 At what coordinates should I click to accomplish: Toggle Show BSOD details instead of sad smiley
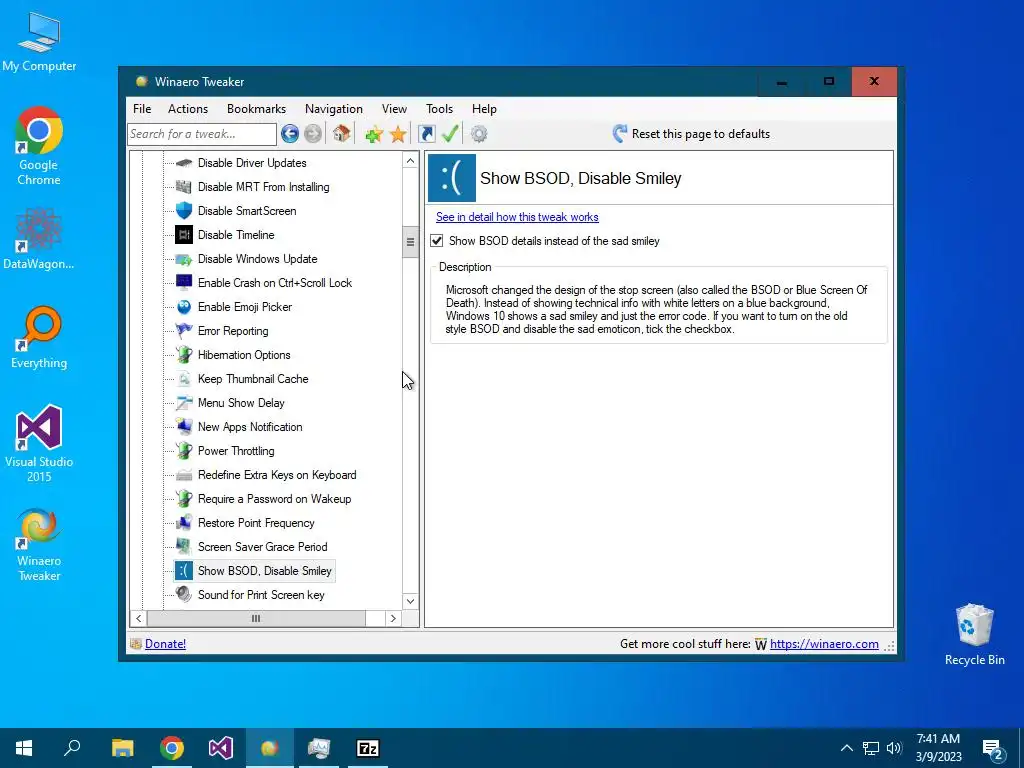tap(437, 241)
